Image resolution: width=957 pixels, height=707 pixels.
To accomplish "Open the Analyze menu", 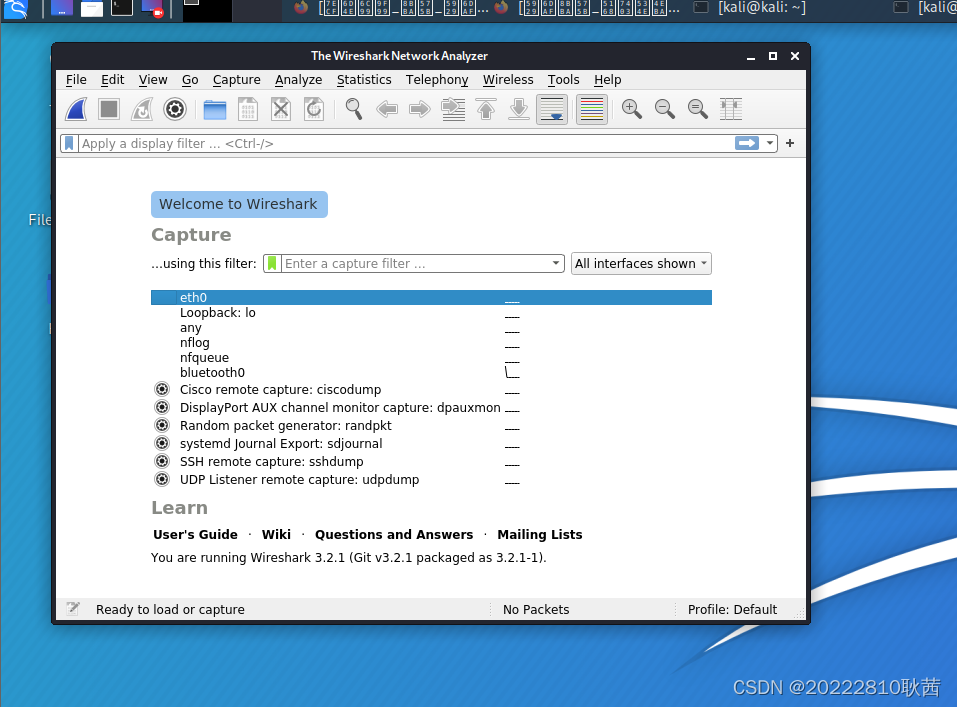I will pos(298,80).
